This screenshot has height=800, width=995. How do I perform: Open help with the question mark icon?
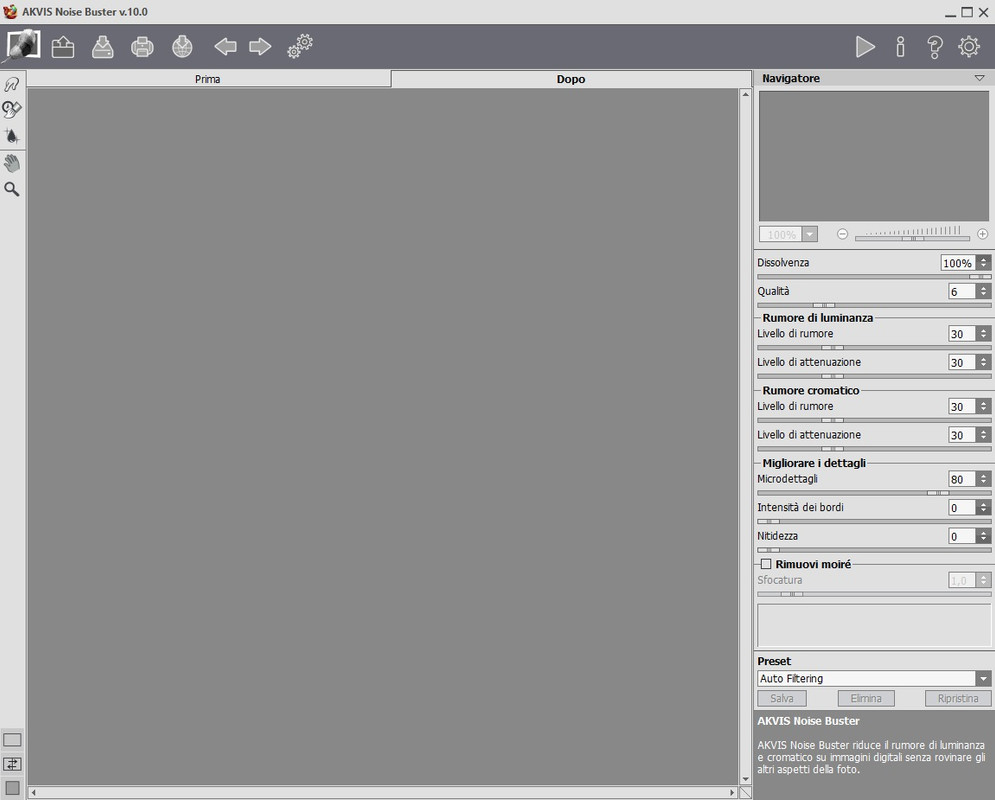(x=935, y=47)
